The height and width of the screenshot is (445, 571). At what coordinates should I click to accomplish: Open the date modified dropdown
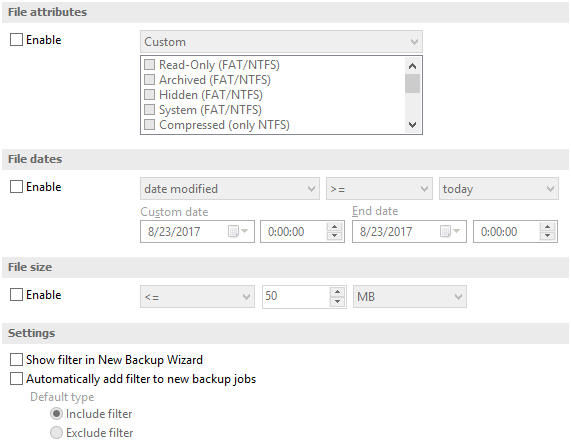(230, 189)
